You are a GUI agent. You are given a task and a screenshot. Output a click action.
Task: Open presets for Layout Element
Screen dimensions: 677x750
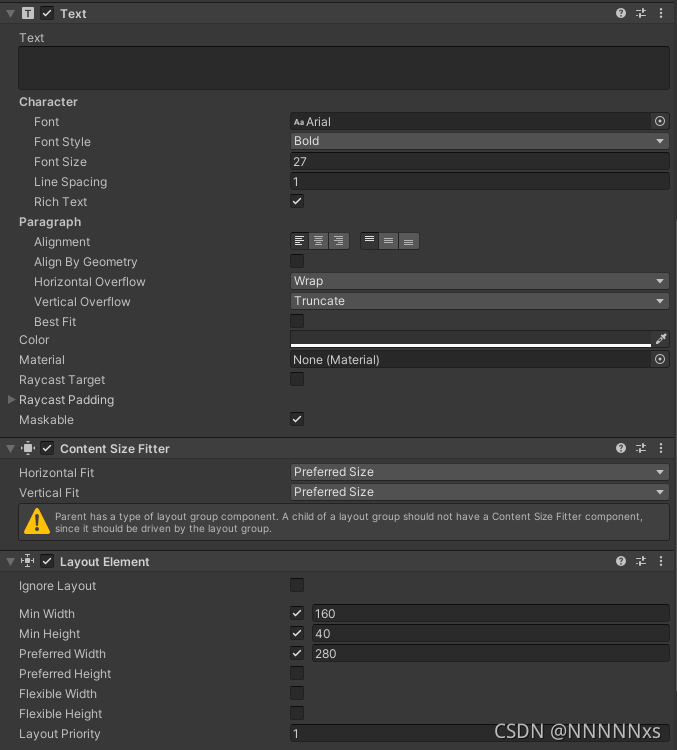(x=641, y=561)
